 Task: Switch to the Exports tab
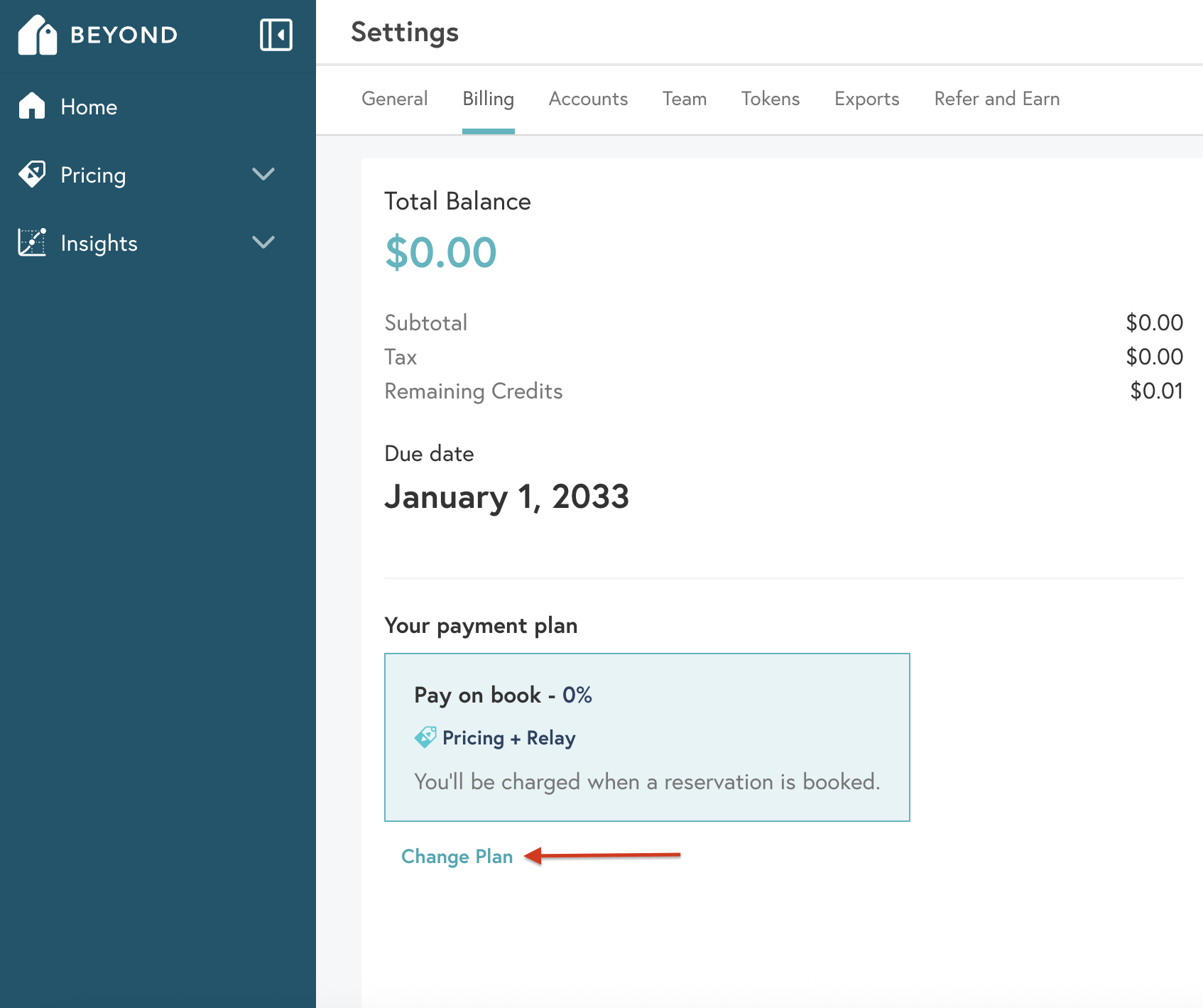[866, 99]
